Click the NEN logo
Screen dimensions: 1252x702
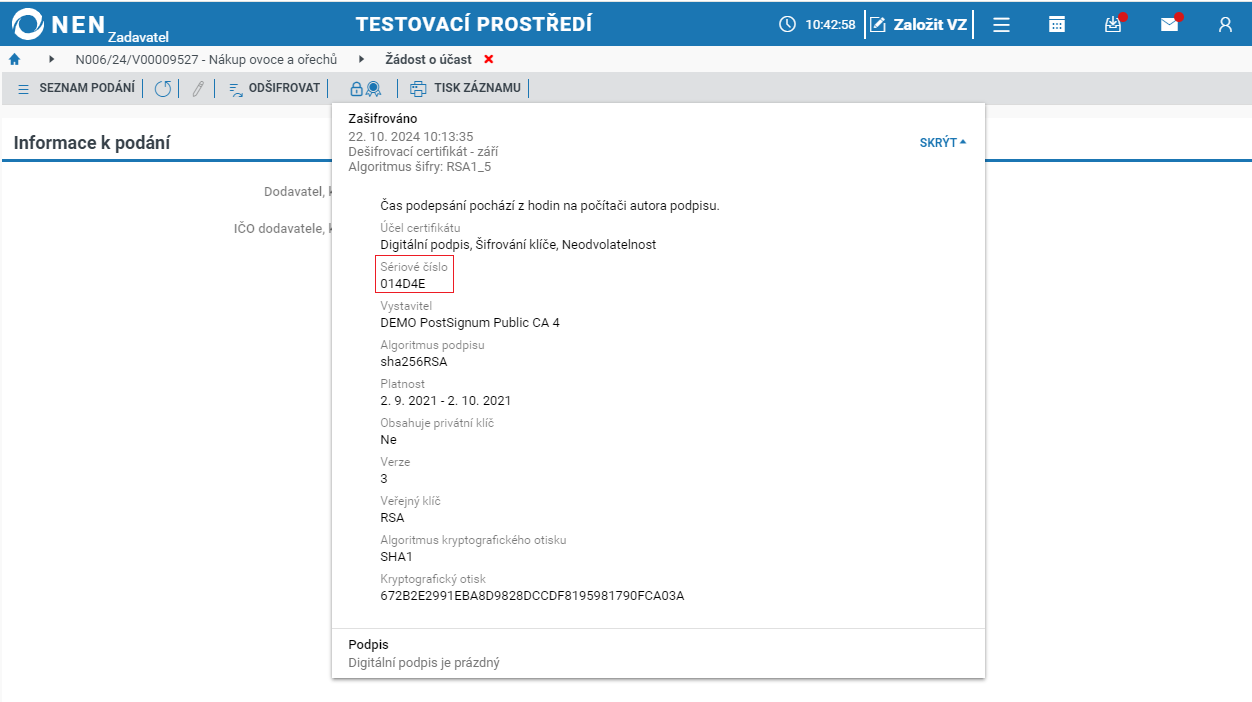point(88,25)
